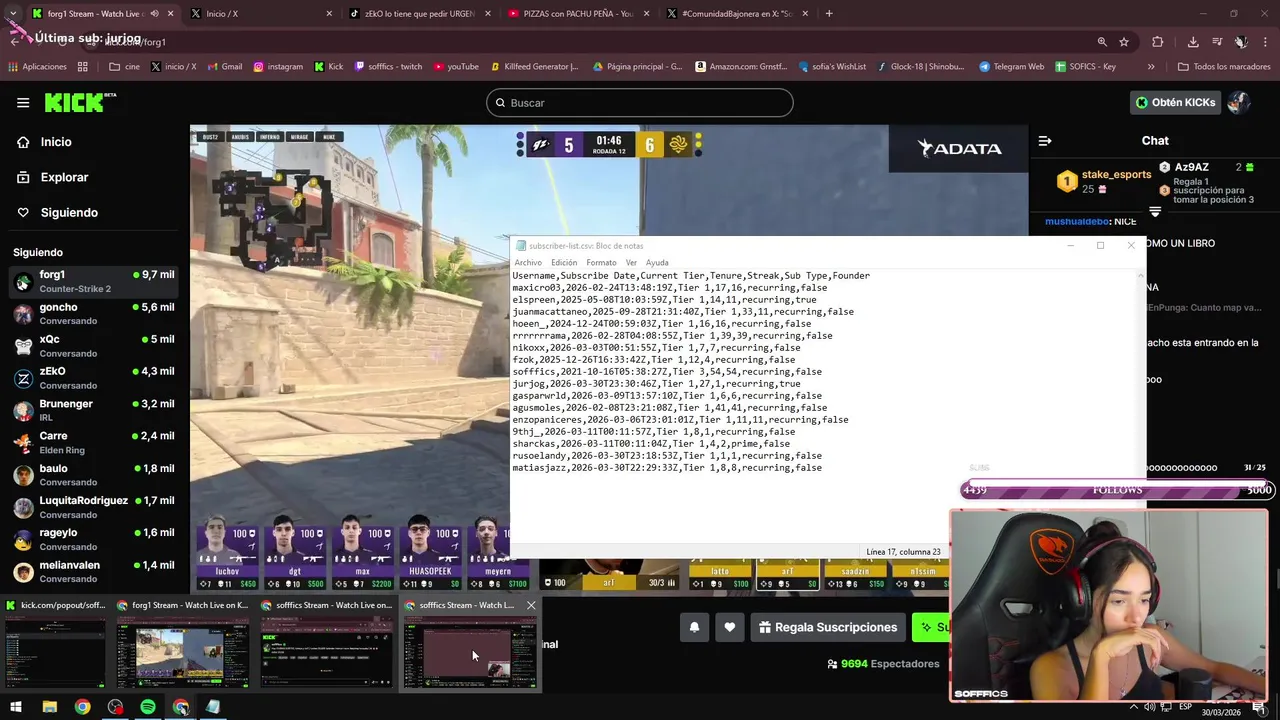The height and width of the screenshot is (720, 1280).
Task: Open baulo channel in the sidebar
Action: click(x=93, y=474)
